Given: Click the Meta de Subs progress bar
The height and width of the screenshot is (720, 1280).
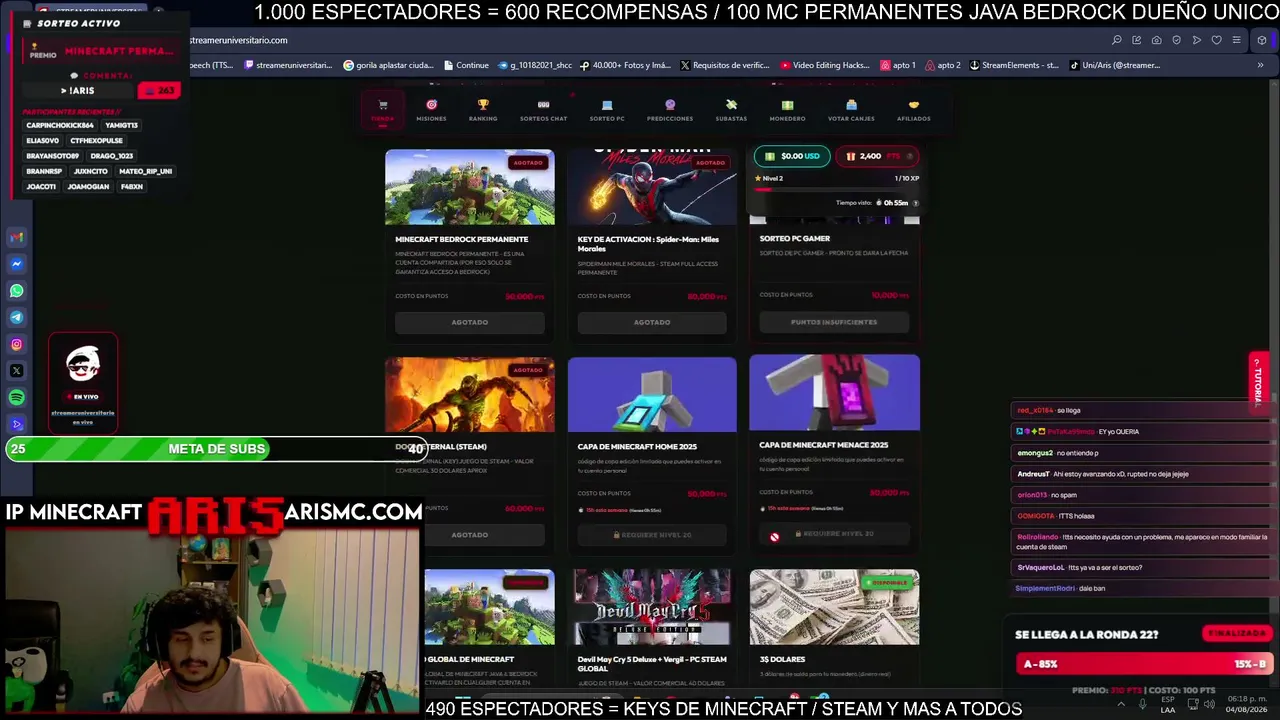Looking at the screenshot, I should [217, 449].
